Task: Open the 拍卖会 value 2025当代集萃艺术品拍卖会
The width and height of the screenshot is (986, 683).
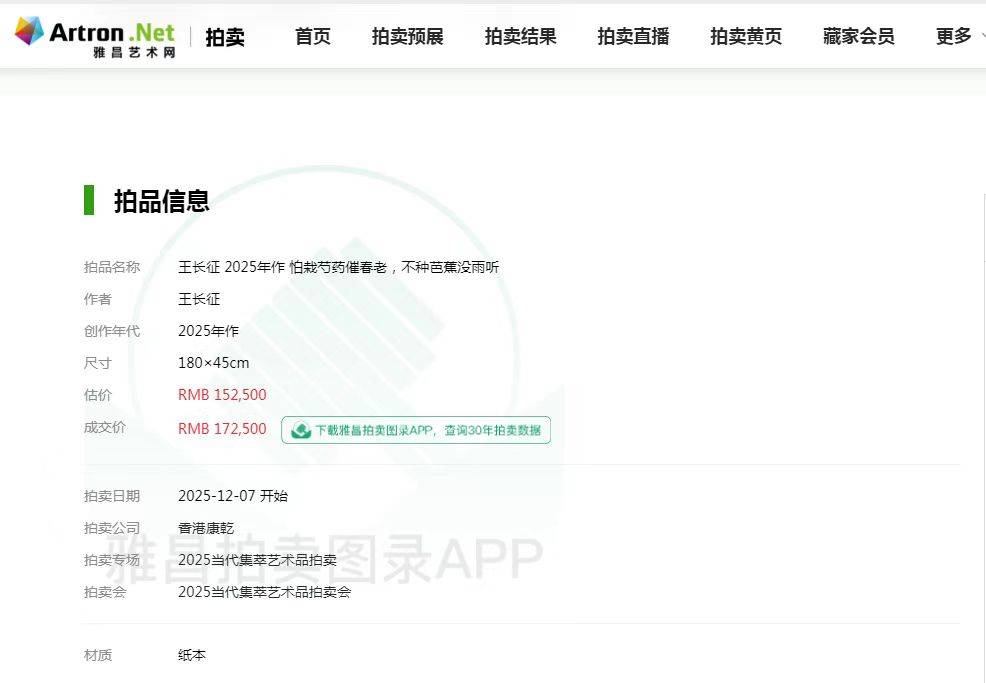Action: tap(264, 592)
